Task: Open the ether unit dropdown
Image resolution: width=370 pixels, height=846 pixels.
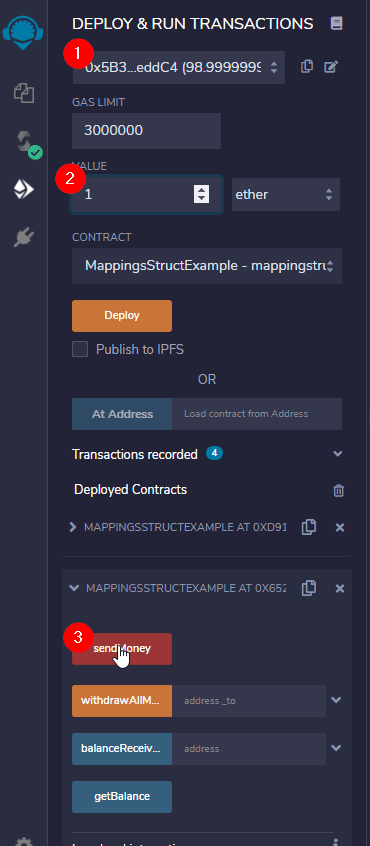Action: pos(286,194)
